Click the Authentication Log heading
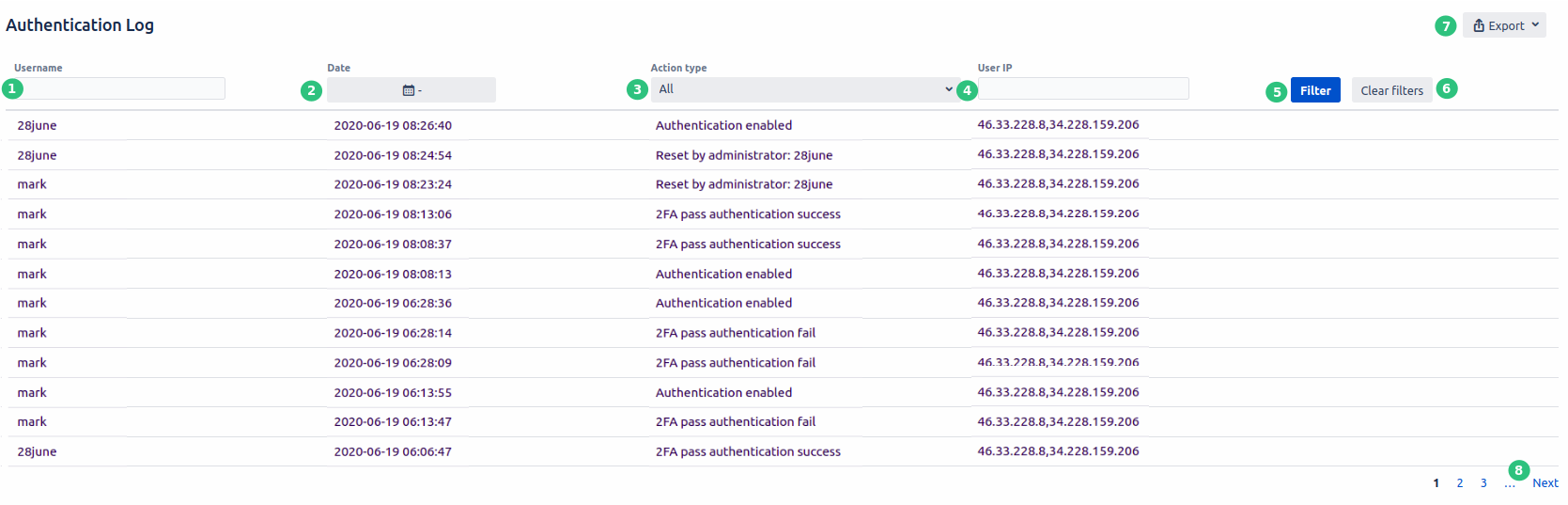Screen dimensions: 1568x505 click(x=80, y=25)
